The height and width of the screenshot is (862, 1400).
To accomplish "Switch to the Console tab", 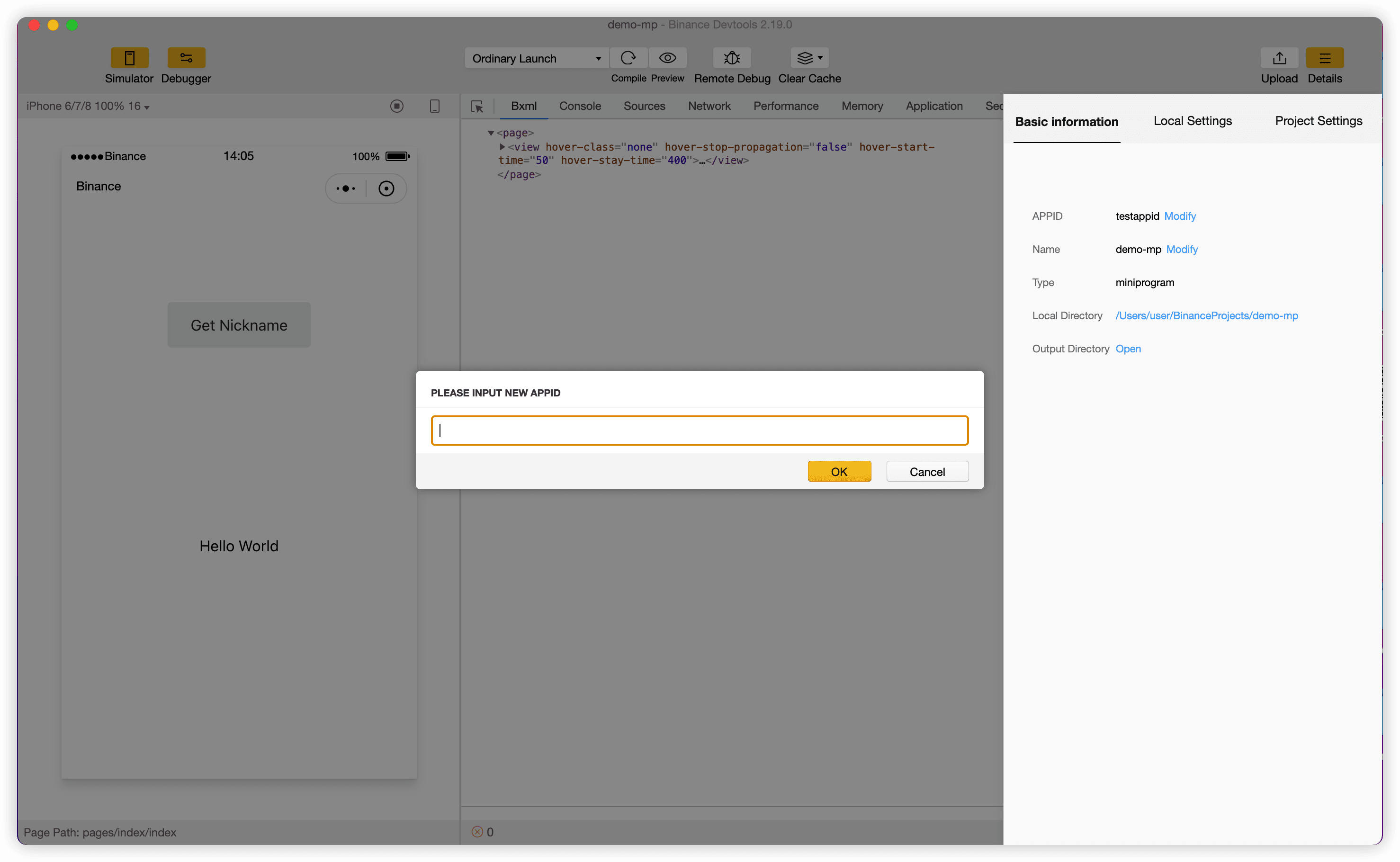I will (580, 106).
